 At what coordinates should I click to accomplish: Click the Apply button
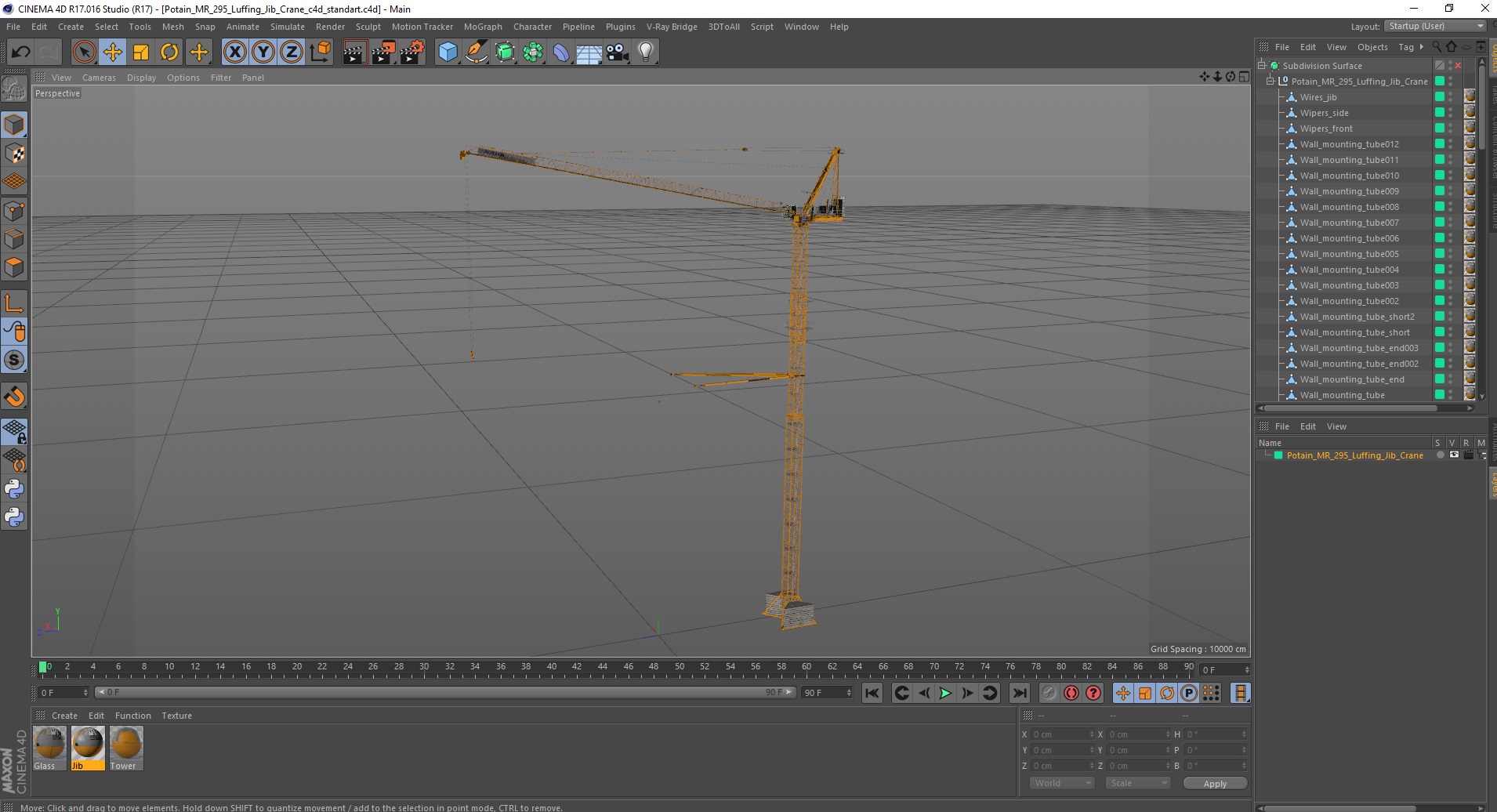pyautogui.click(x=1215, y=783)
